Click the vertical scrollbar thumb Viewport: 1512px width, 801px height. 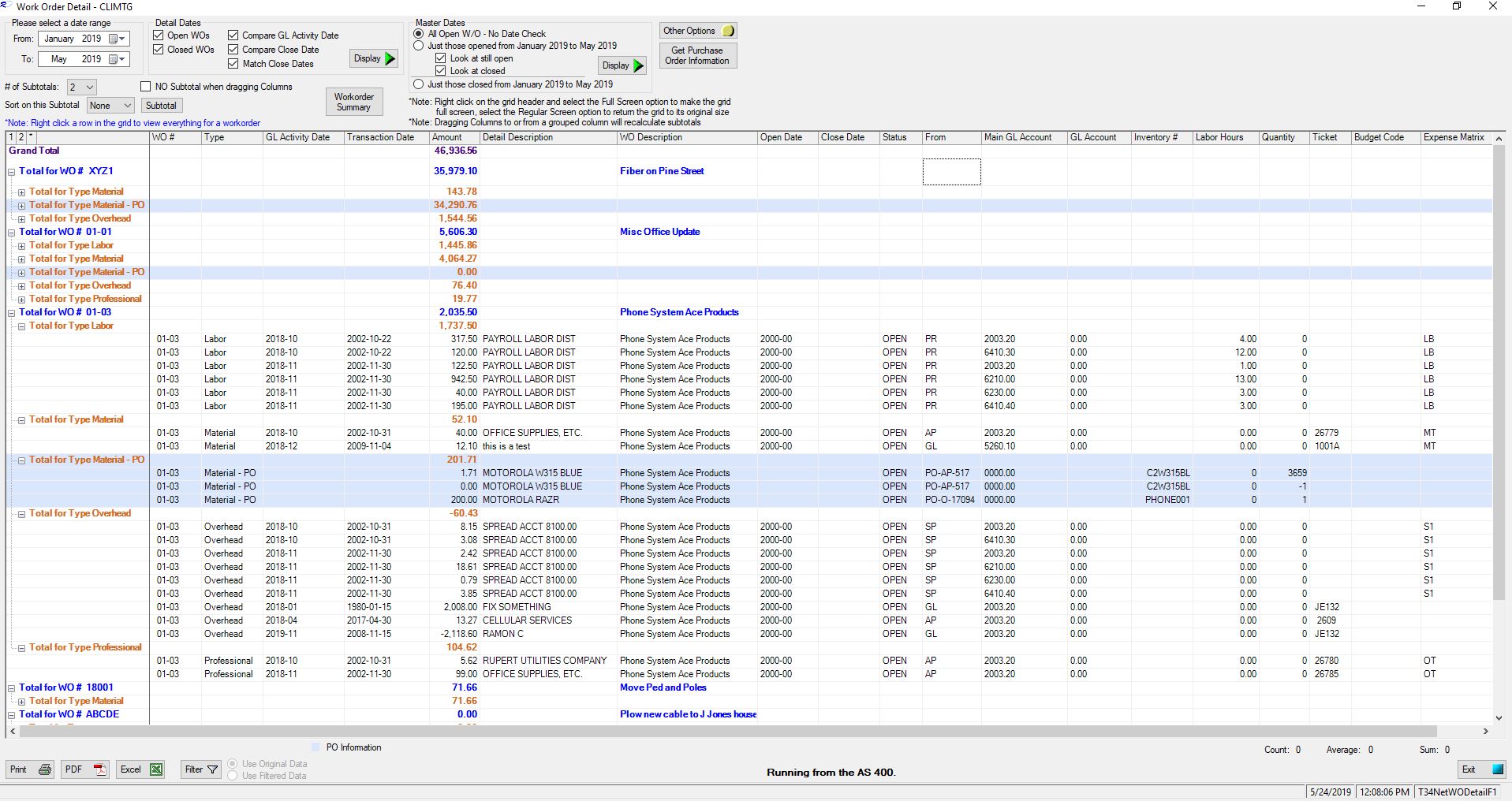click(x=1499, y=372)
